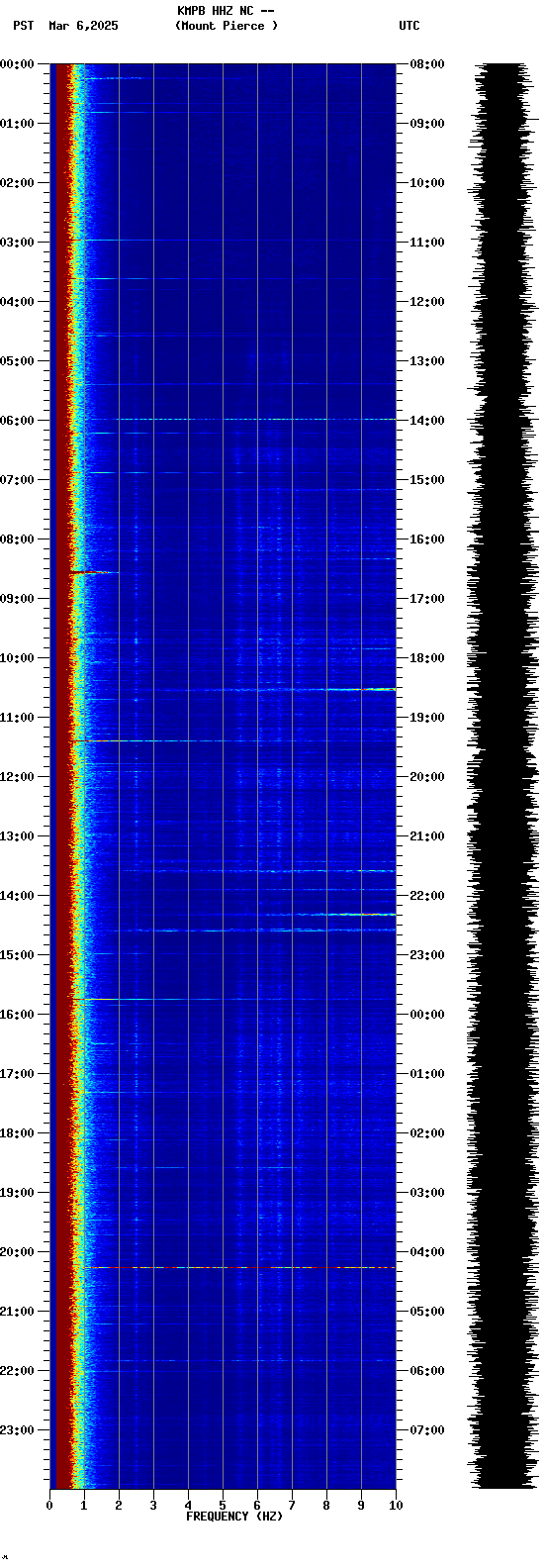Click the 20:00 UTC time label
546x1568 pixels.
(x=427, y=777)
